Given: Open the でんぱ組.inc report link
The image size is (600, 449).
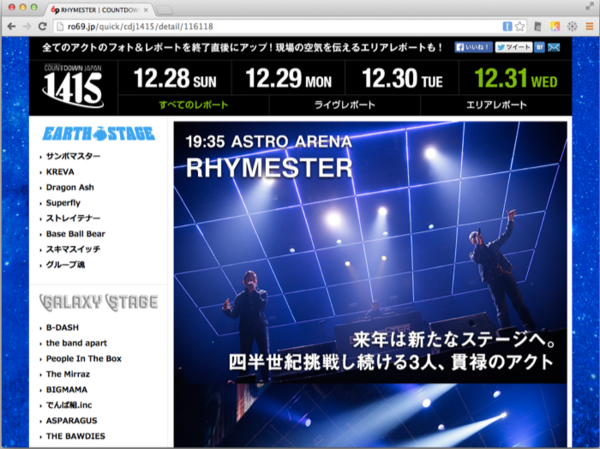Looking at the screenshot, I should click(69, 405).
